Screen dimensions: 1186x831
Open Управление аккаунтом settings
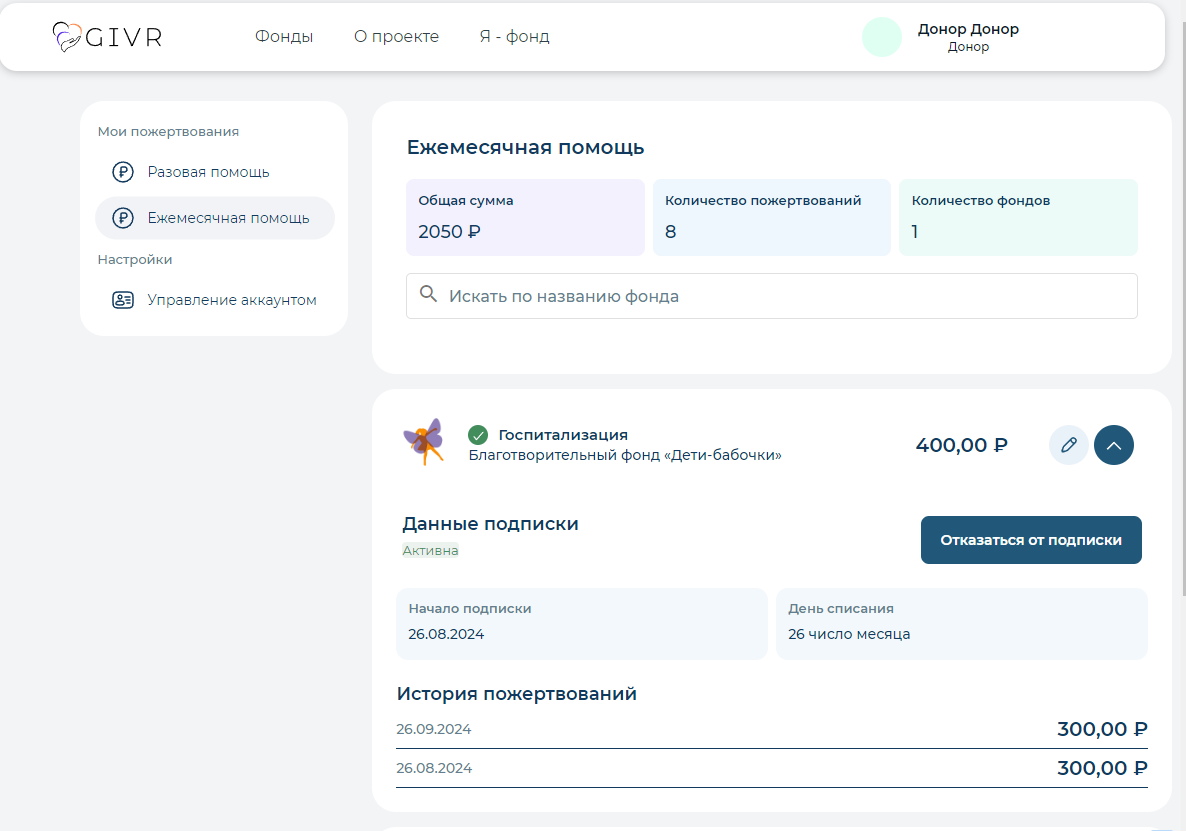(232, 300)
